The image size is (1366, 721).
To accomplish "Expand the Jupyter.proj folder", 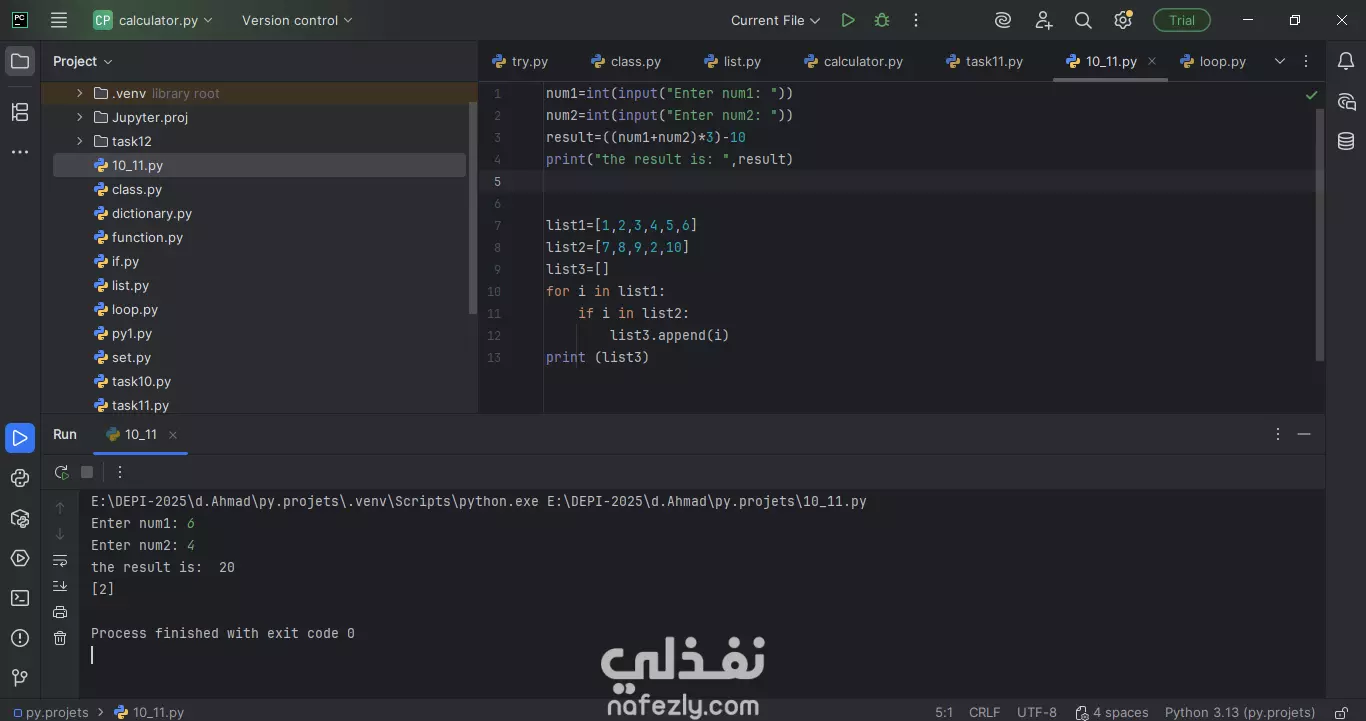I will pyautogui.click(x=80, y=117).
